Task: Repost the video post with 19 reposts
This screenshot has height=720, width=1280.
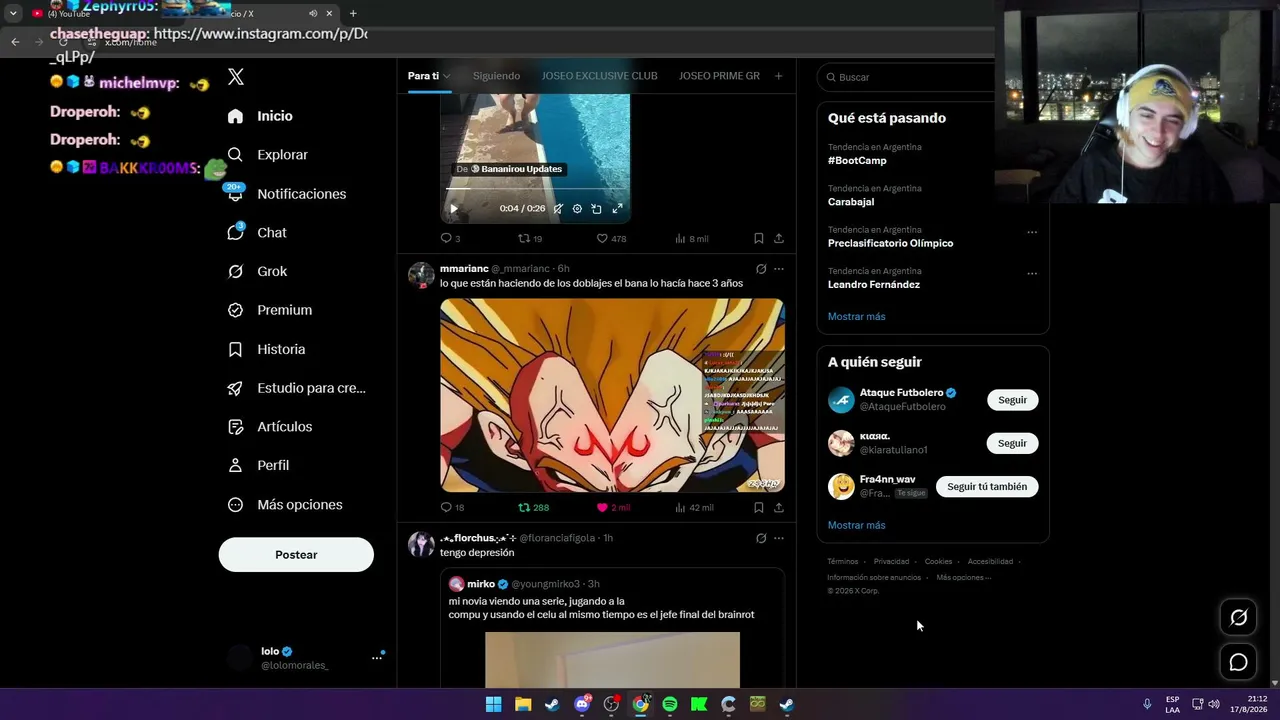Action: pyautogui.click(x=530, y=239)
